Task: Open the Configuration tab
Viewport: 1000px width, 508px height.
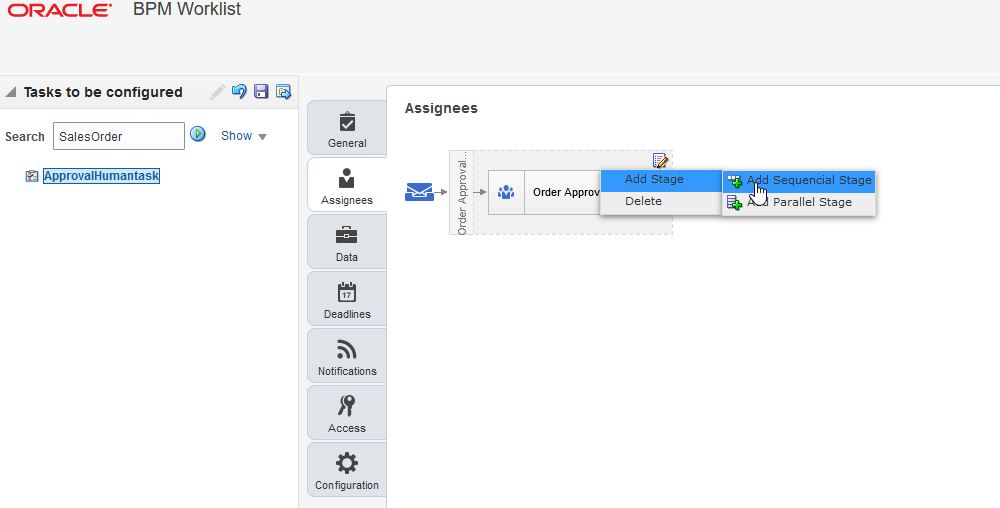Action: pyautogui.click(x=347, y=470)
